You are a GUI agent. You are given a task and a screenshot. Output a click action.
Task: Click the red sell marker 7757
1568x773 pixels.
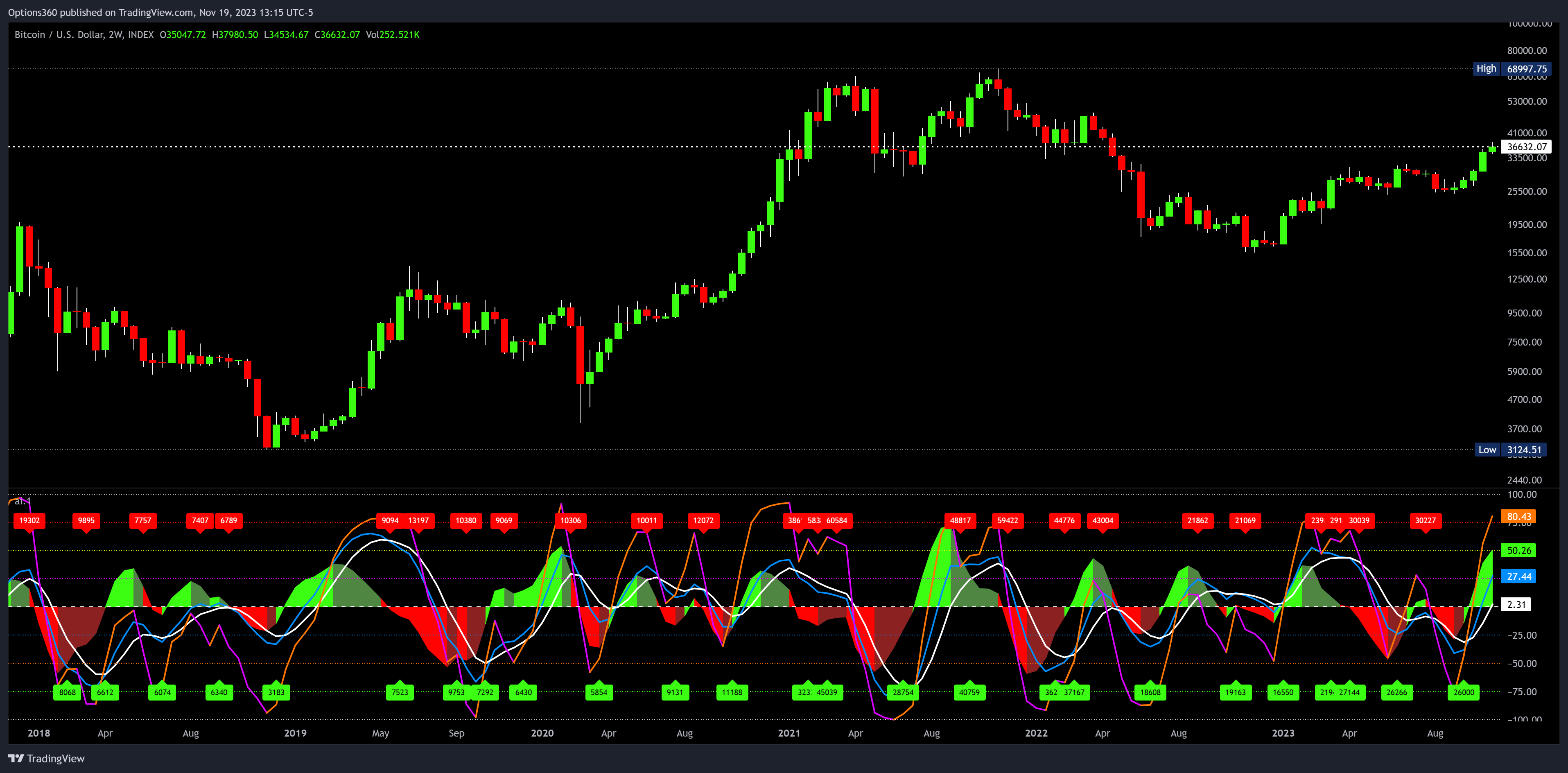[143, 521]
